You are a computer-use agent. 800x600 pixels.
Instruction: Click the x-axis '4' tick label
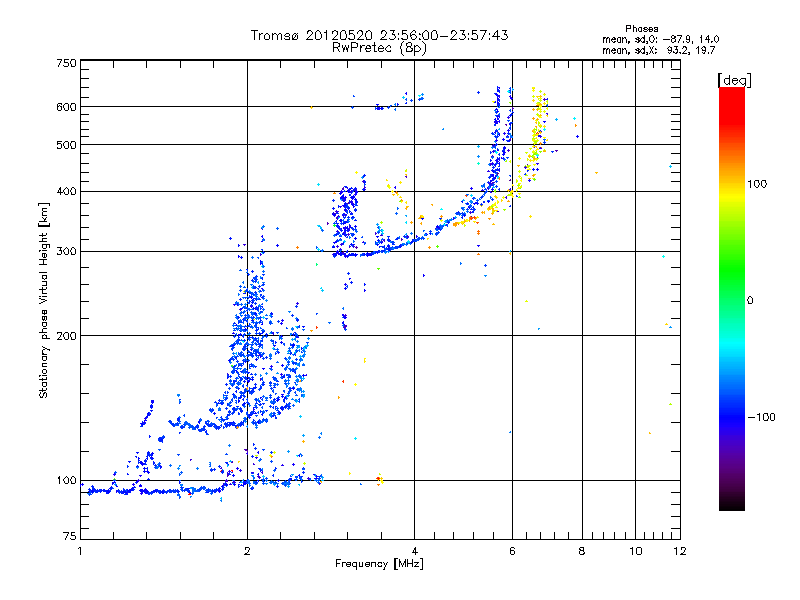point(414,551)
